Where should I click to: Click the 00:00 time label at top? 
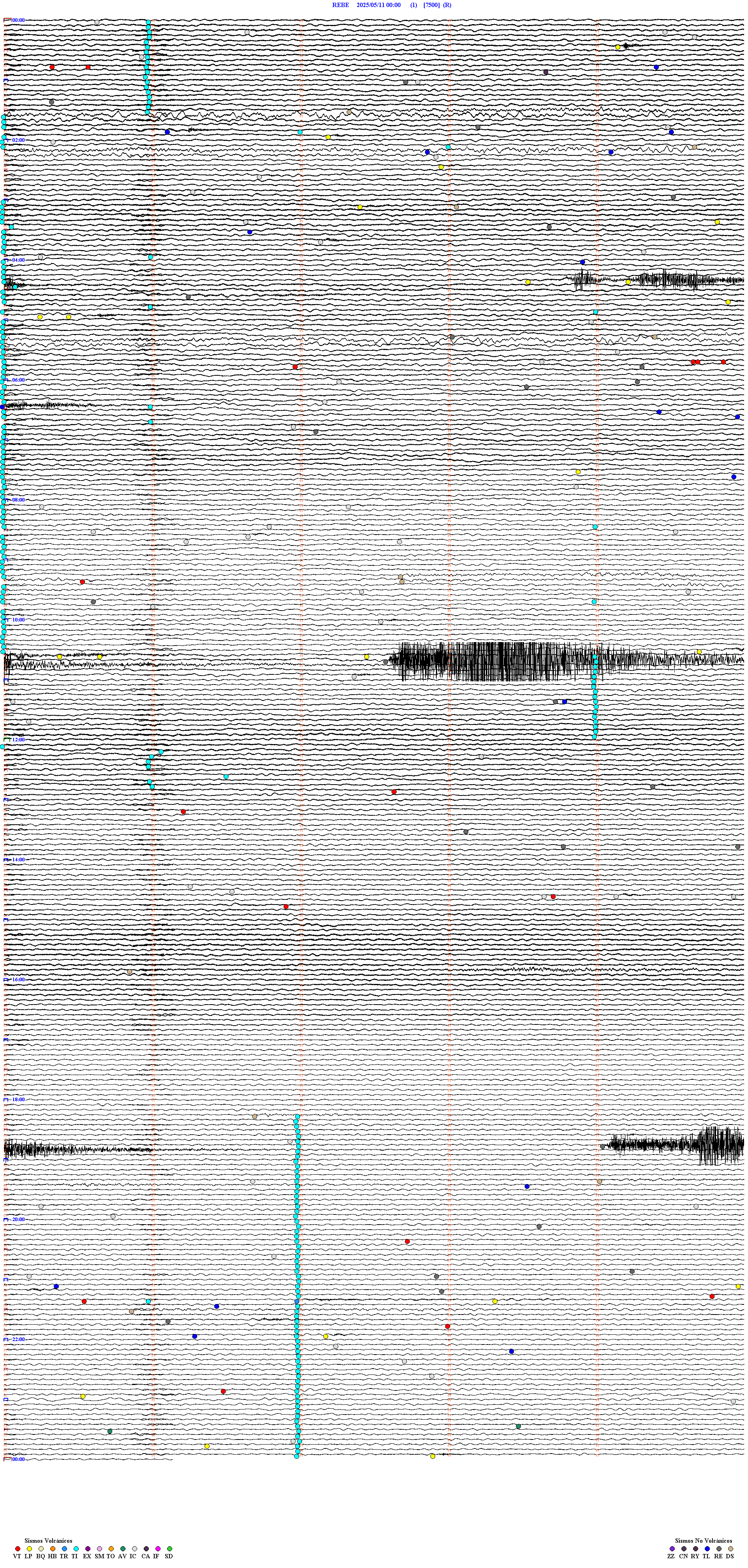[18, 20]
